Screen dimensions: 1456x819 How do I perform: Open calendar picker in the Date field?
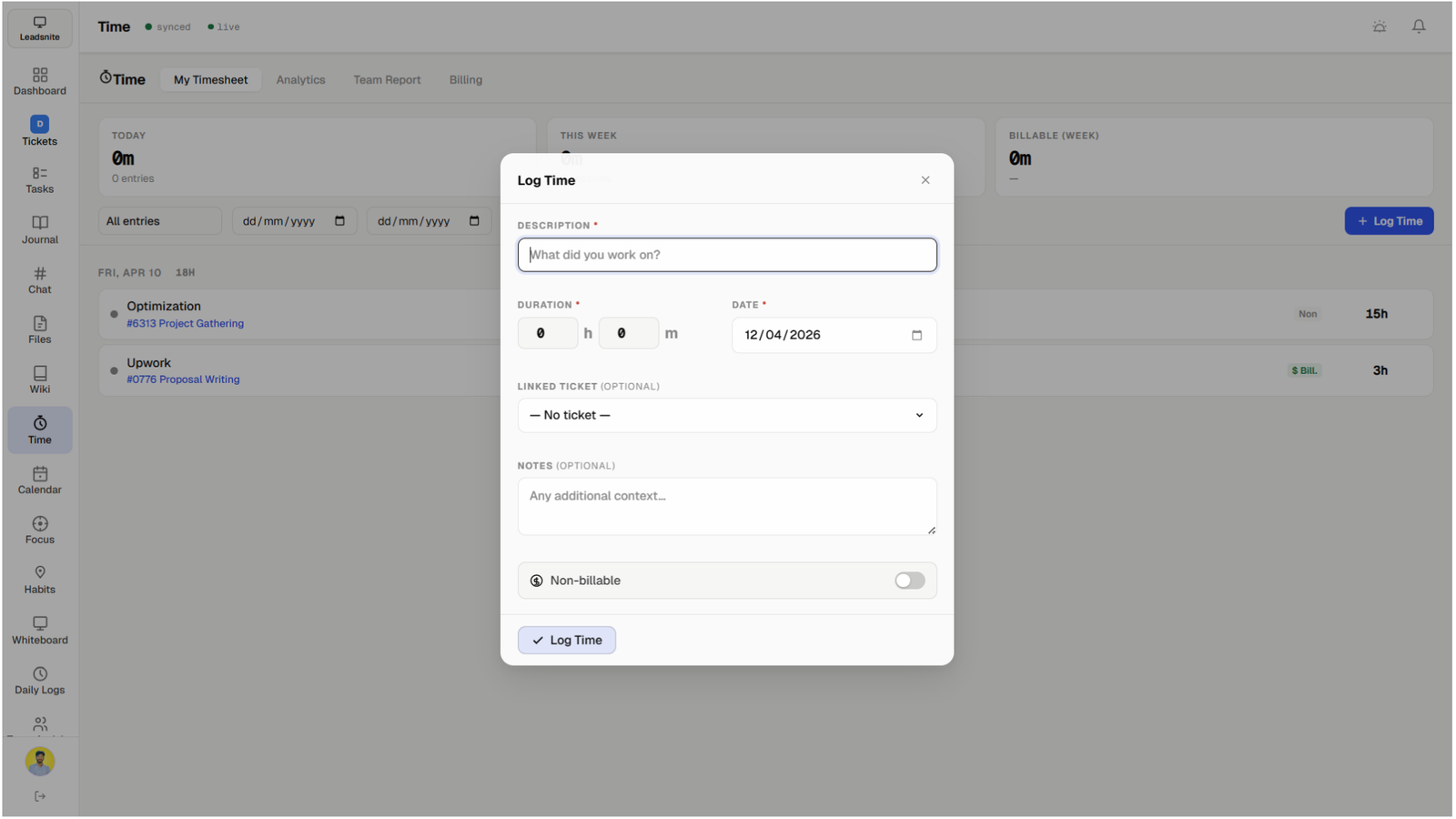click(916, 335)
